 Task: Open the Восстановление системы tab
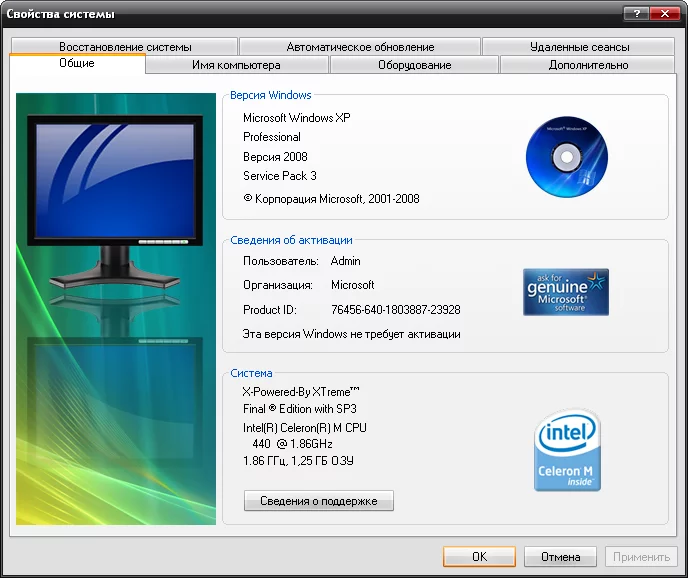(x=125, y=46)
